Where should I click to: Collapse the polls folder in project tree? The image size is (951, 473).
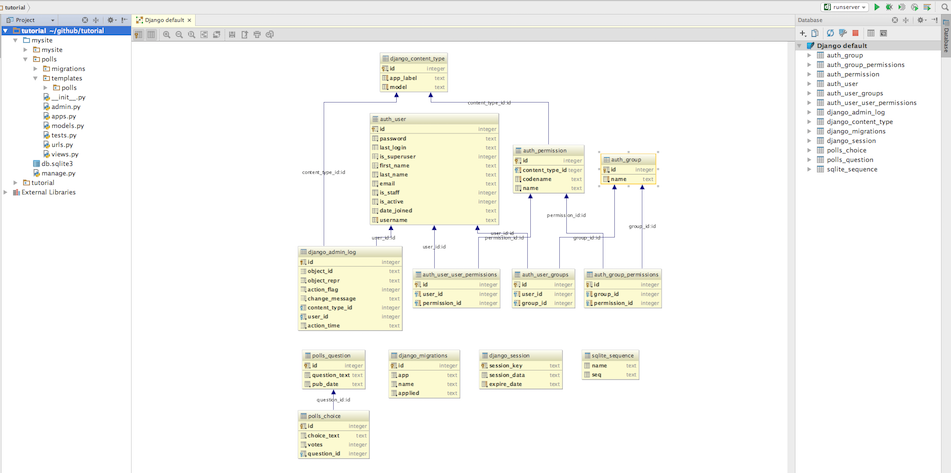pos(25,59)
